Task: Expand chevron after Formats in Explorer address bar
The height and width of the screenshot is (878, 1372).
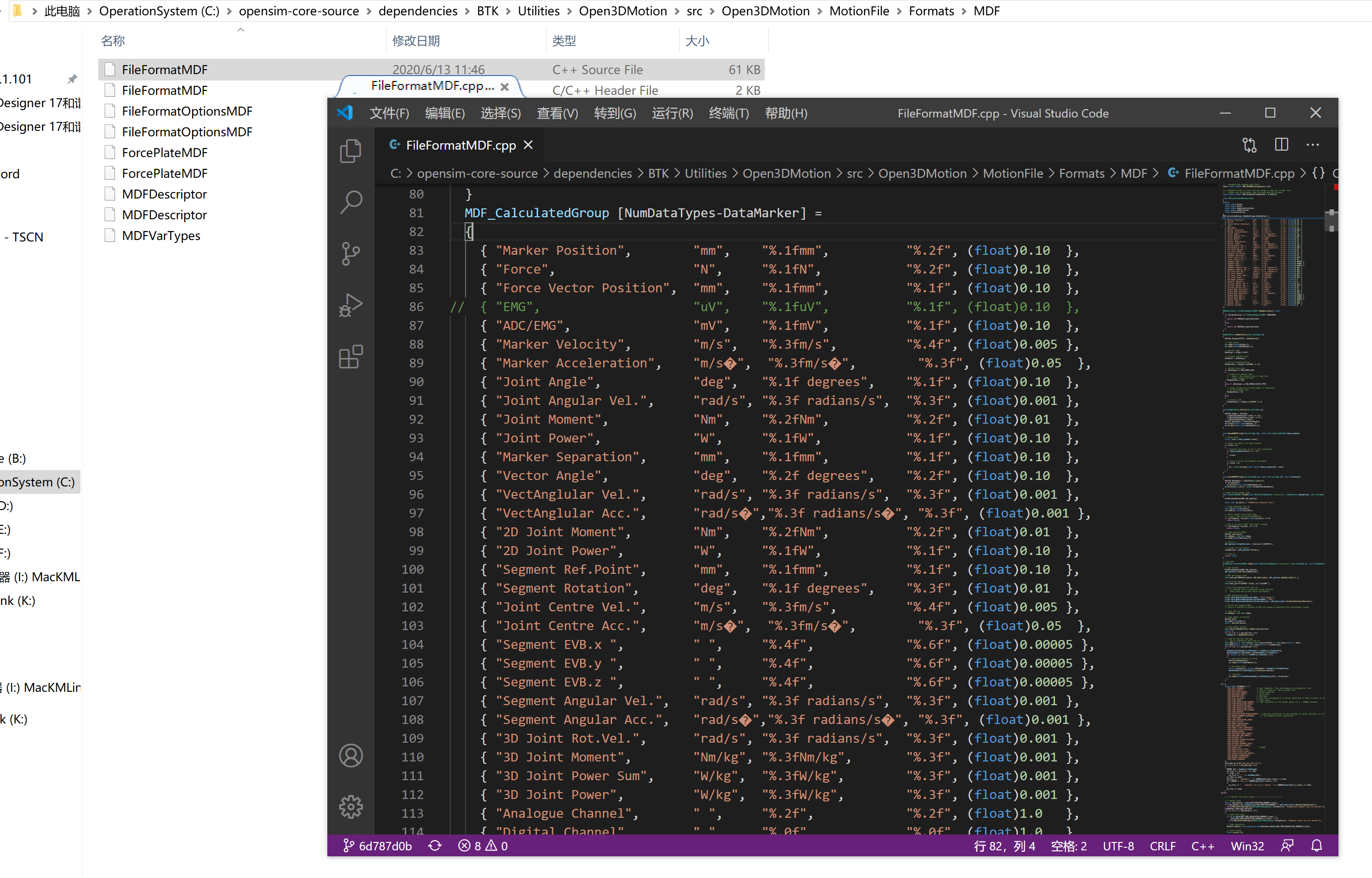Action: (963, 11)
